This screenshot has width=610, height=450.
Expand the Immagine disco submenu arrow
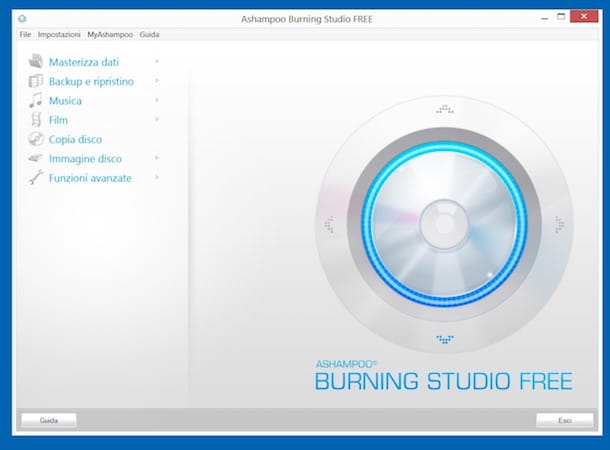[x=157, y=158]
